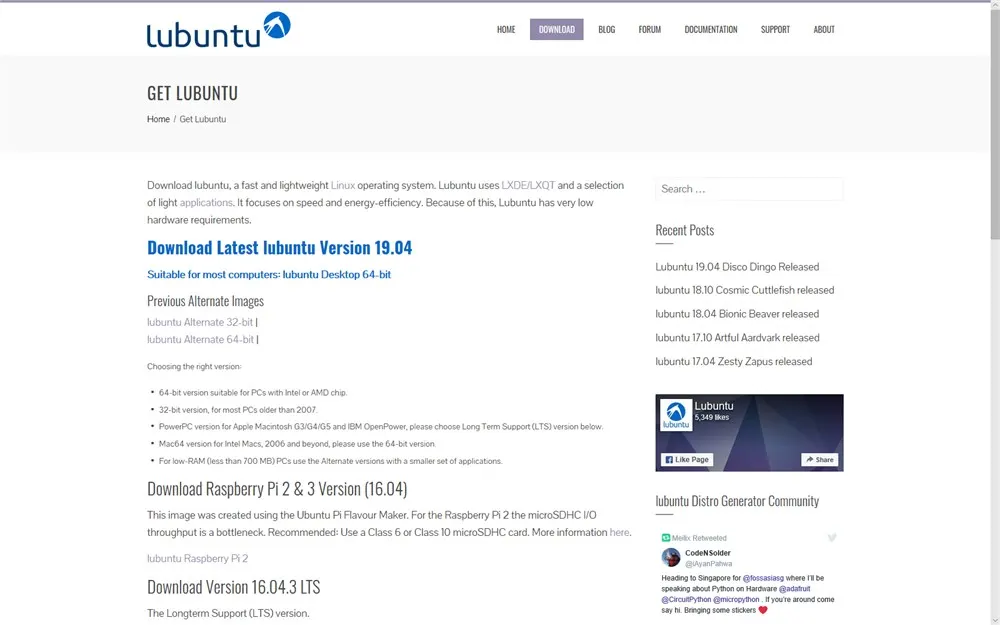The height and width of the screenshot is (625, 1000).
Task: Open lubuntu Alternate 32-bit link
Action: [200, 323]
